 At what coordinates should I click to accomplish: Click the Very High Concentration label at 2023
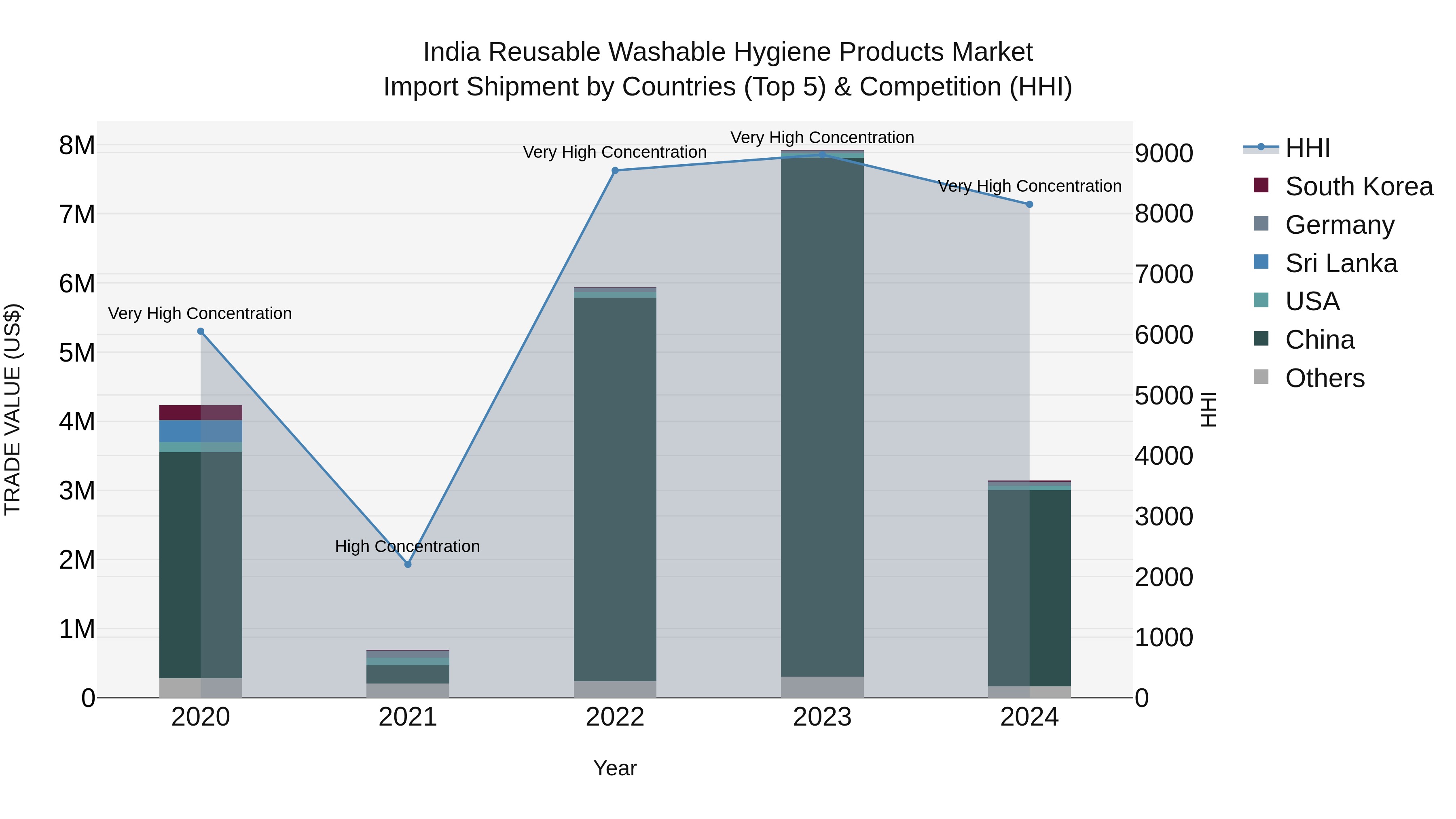point(822,138)
